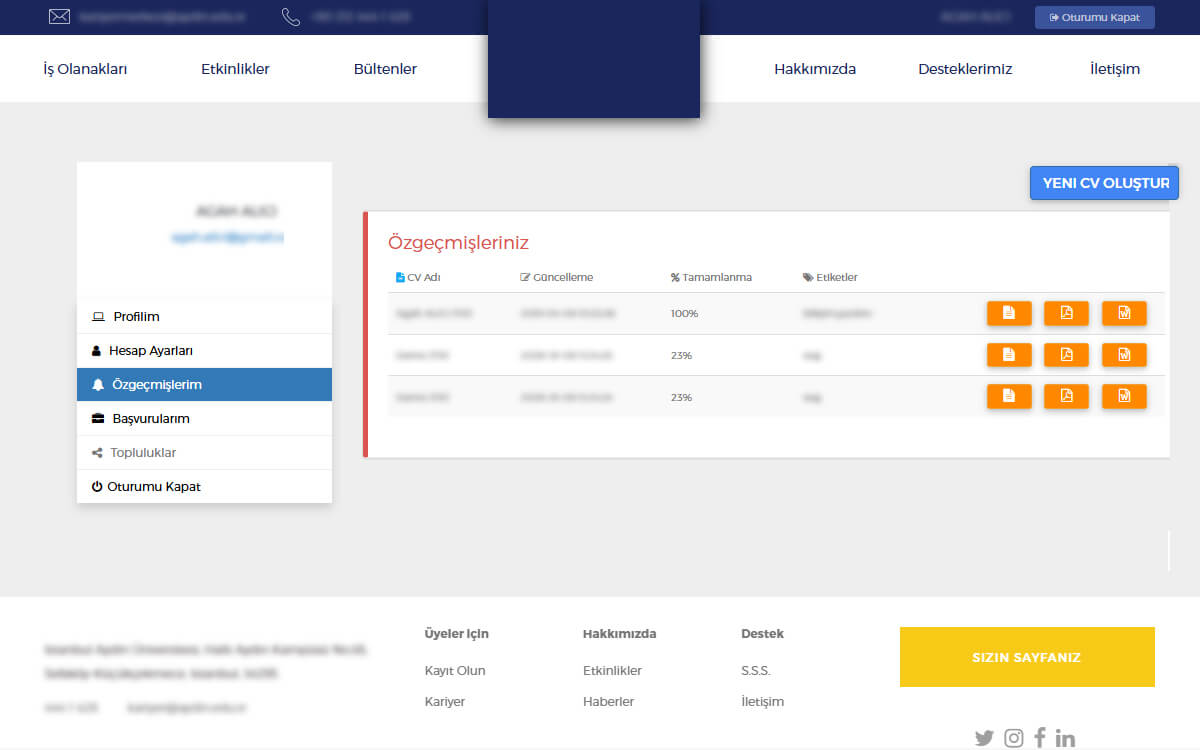The height and width of the screenshot is (750, 1200).
Task: Download PDF for the second CV row
Action: [1066, 355]
